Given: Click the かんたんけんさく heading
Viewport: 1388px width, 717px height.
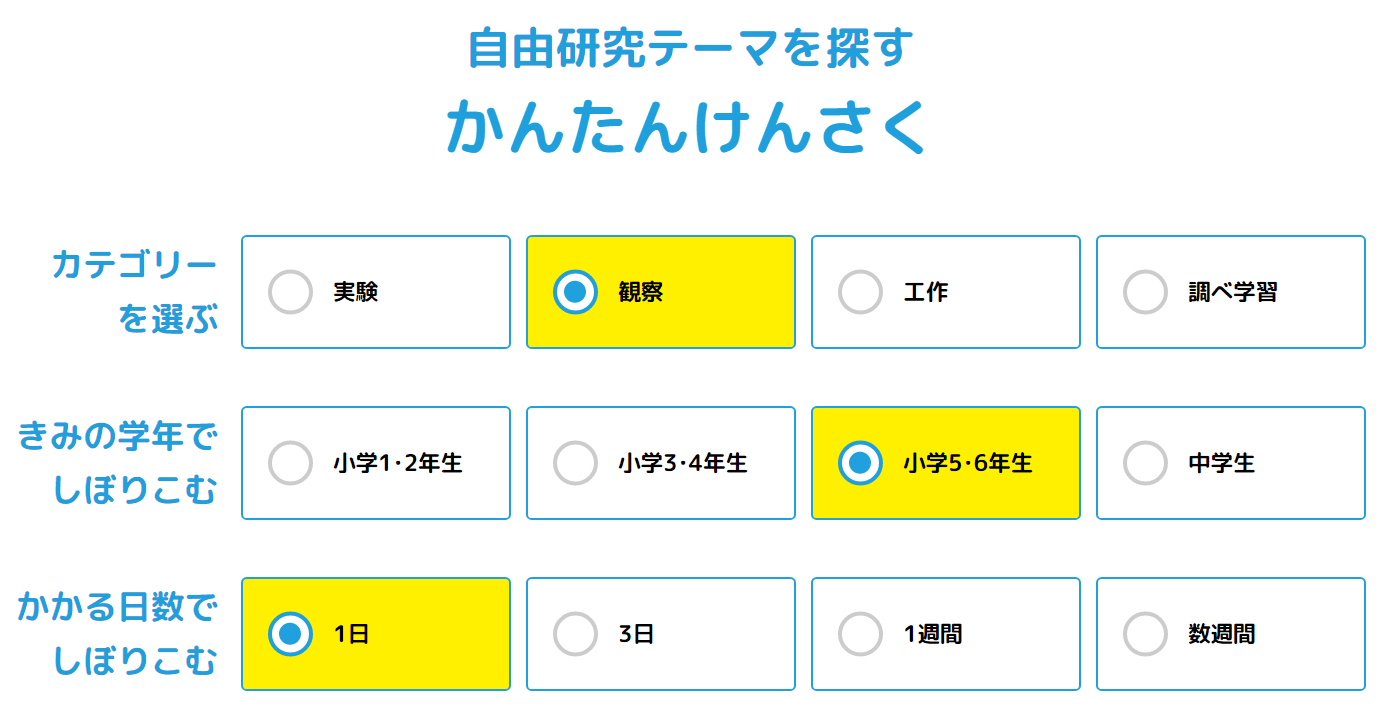Looking at the screenshot, I should point(688,126).
